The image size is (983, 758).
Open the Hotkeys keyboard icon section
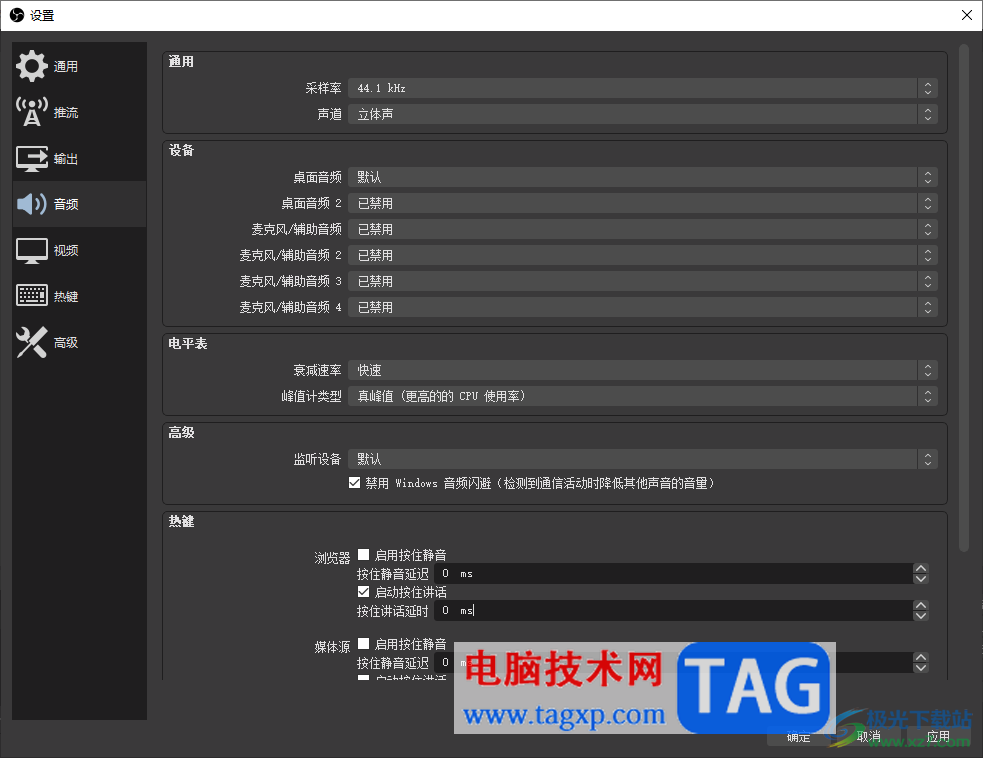point(31,295)
